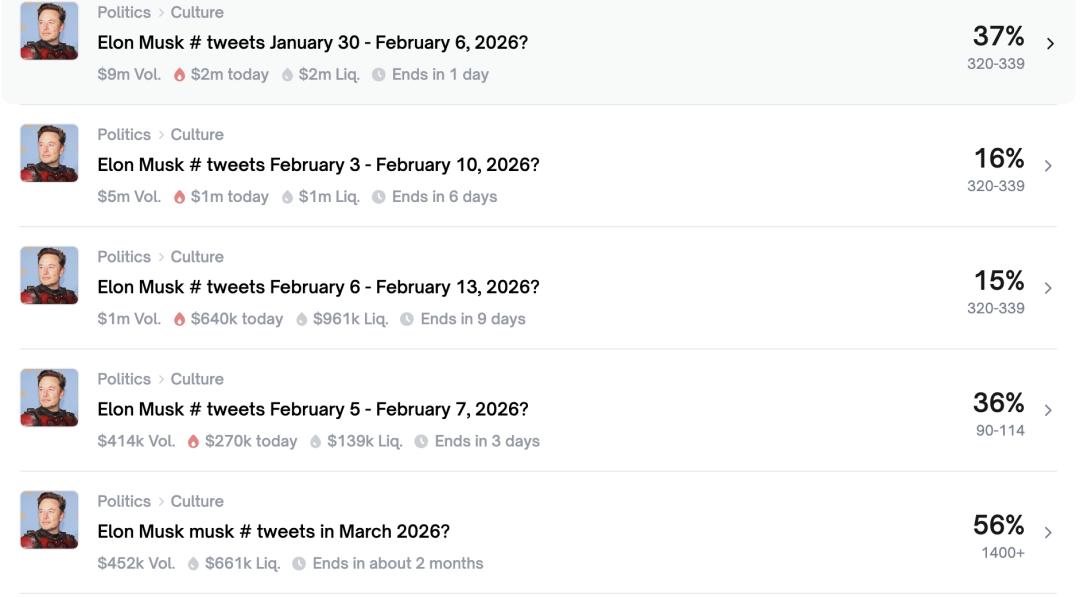This screenshot has height=598, width=1080.
Task: Click the 37% odds for 320-339 outcome
Action: (998, 37)
